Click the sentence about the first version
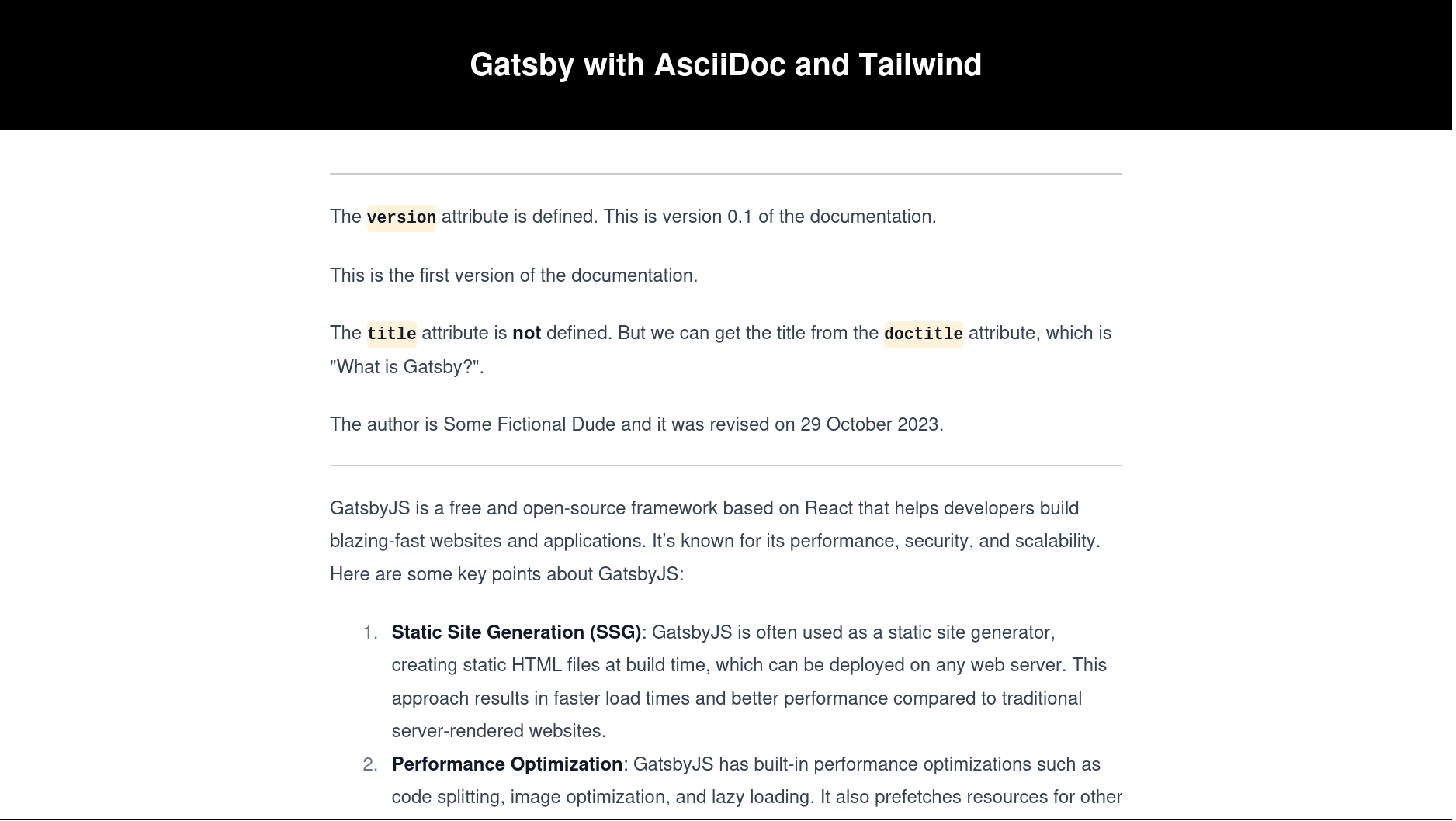This screenshot has width=1456, height=821. click(x=514, y=275)
